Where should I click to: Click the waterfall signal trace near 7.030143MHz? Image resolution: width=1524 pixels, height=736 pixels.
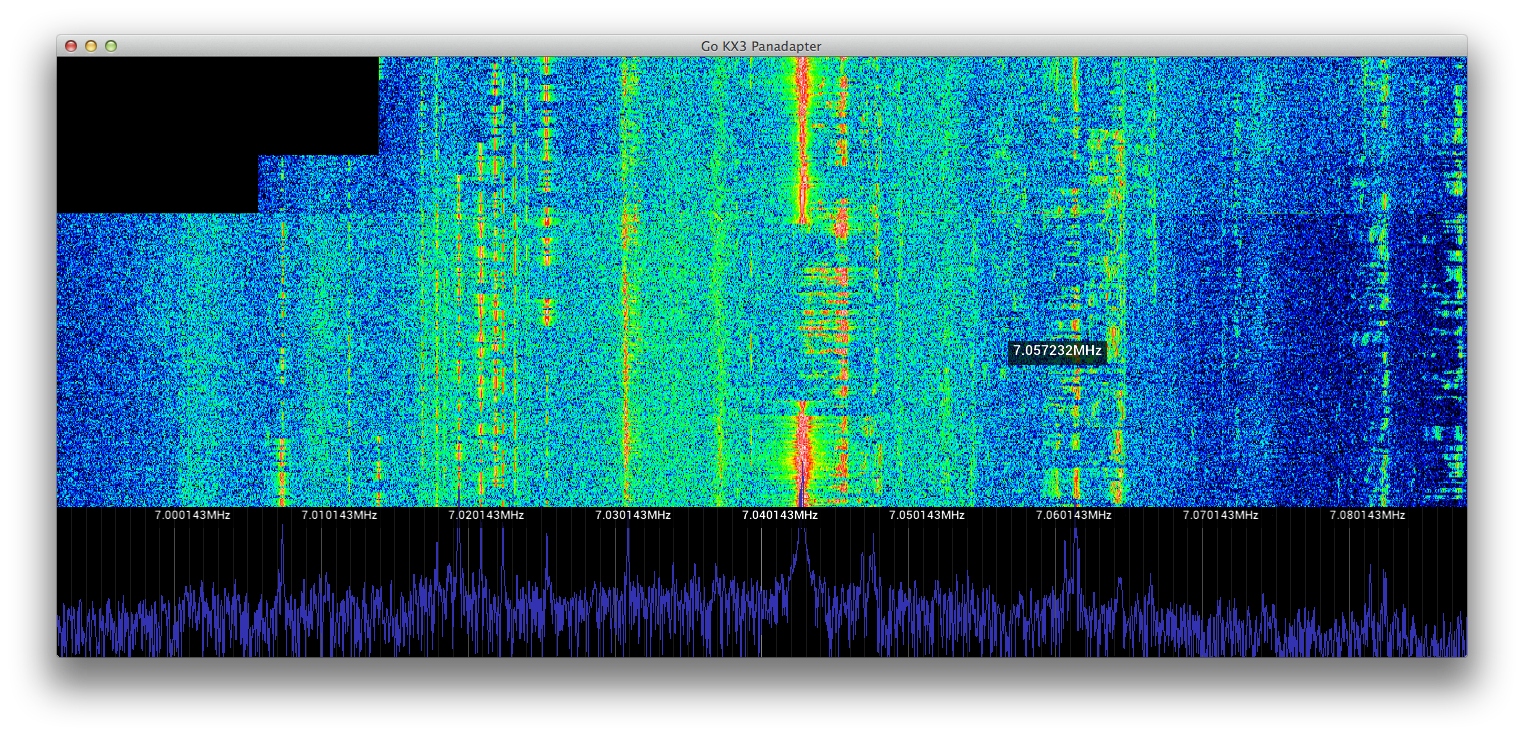[628, 300]
